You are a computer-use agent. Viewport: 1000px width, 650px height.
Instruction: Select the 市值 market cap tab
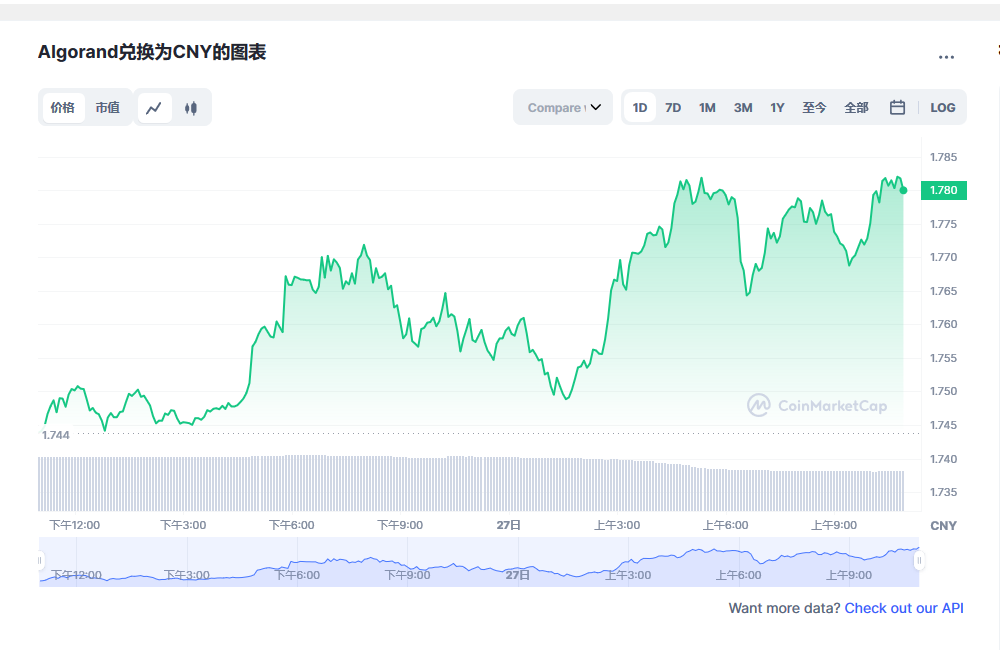[x=108, y=107]
